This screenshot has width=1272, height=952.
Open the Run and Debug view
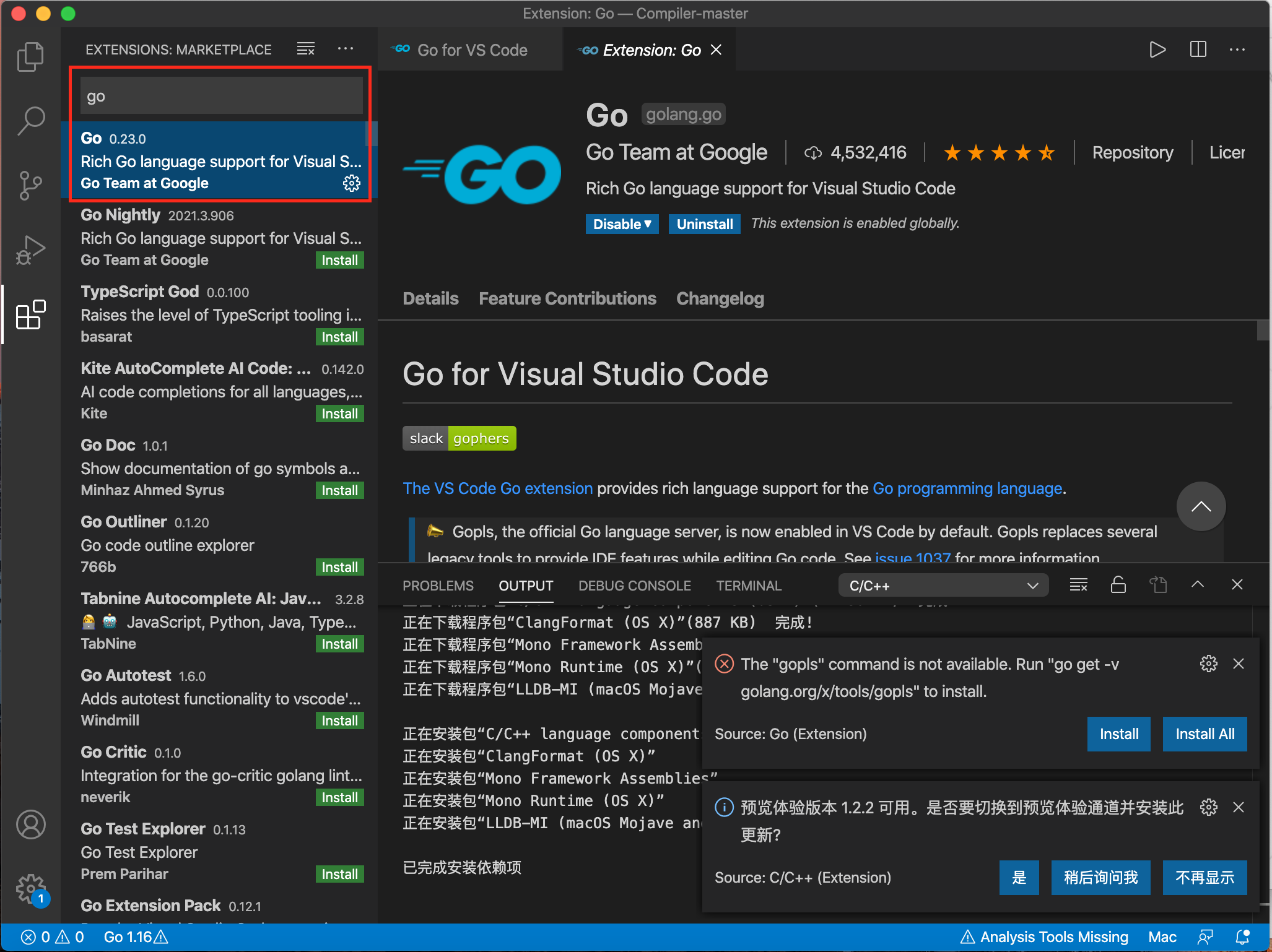pyautogui.click(x=30, y=249)
